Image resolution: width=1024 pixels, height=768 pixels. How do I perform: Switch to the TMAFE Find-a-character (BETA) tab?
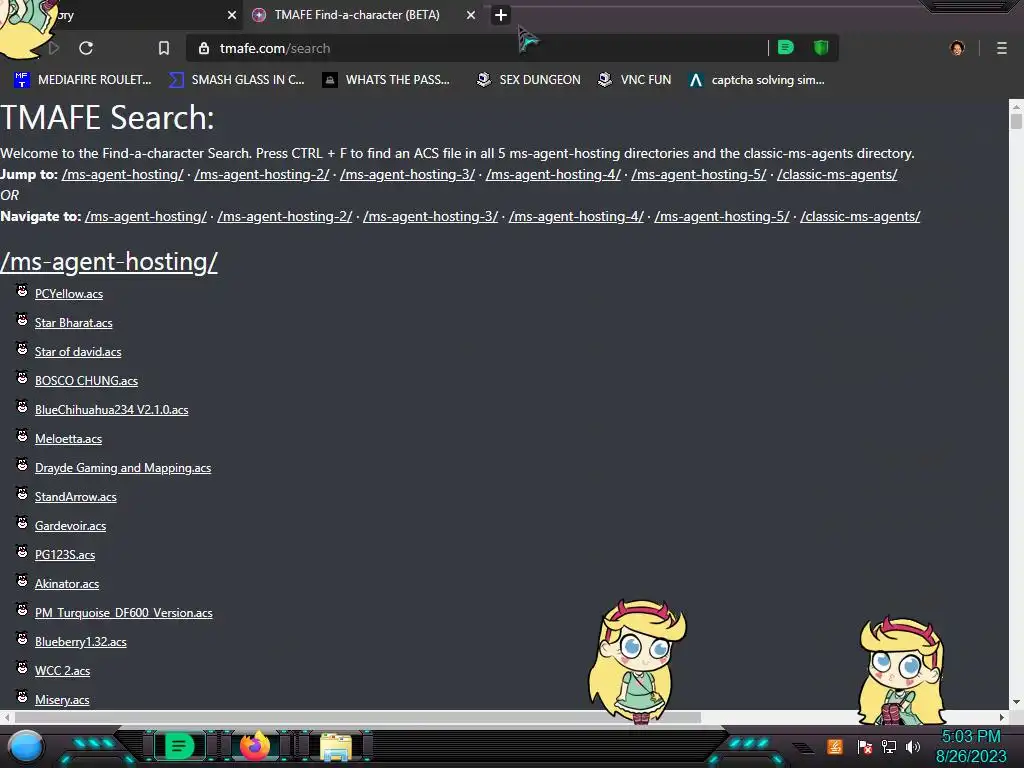click(357, 15)
